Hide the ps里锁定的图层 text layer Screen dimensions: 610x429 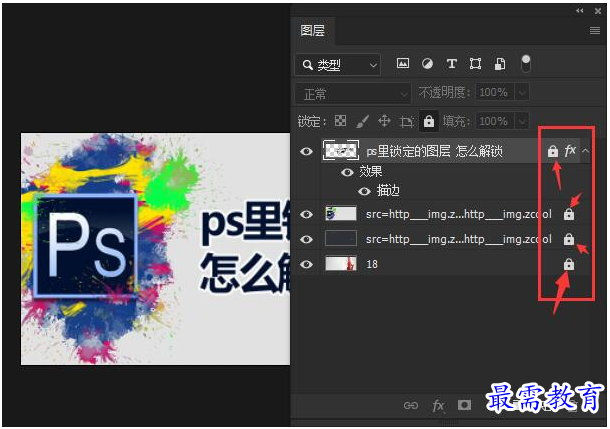(306, 151)
